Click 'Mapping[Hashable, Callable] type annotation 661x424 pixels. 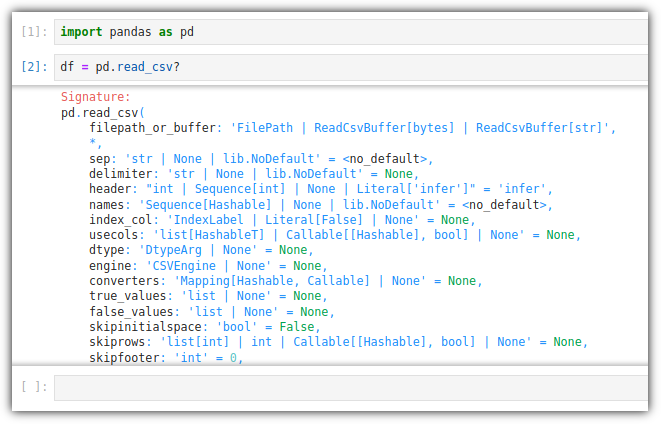click(272, 281)
